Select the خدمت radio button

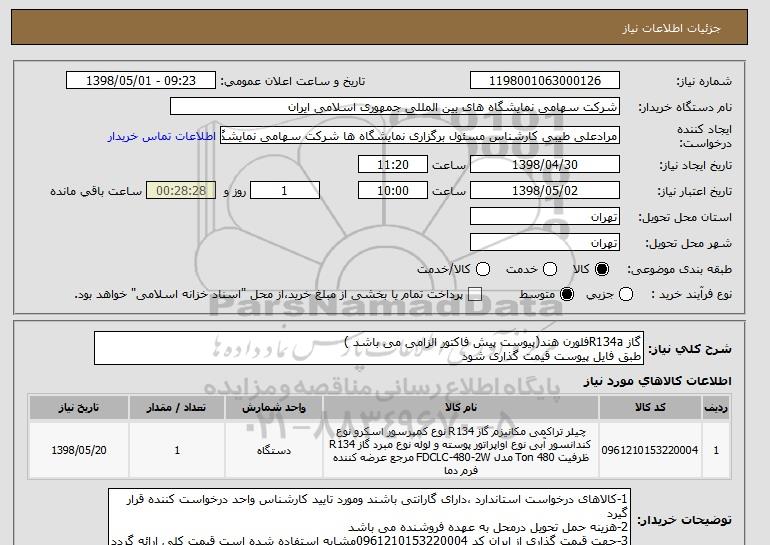(x=550, y=269)
